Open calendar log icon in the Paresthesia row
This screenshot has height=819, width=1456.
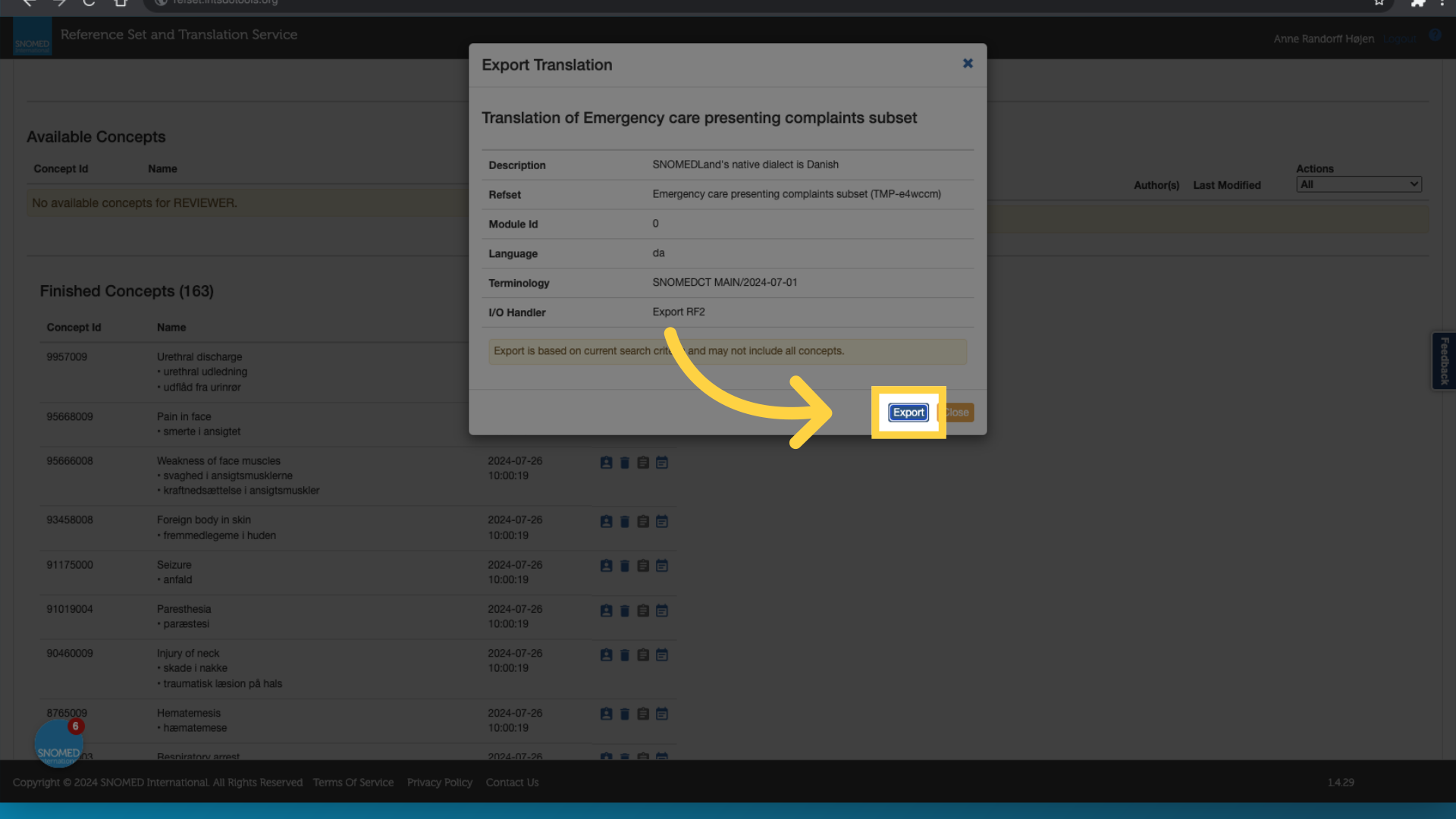662,610
